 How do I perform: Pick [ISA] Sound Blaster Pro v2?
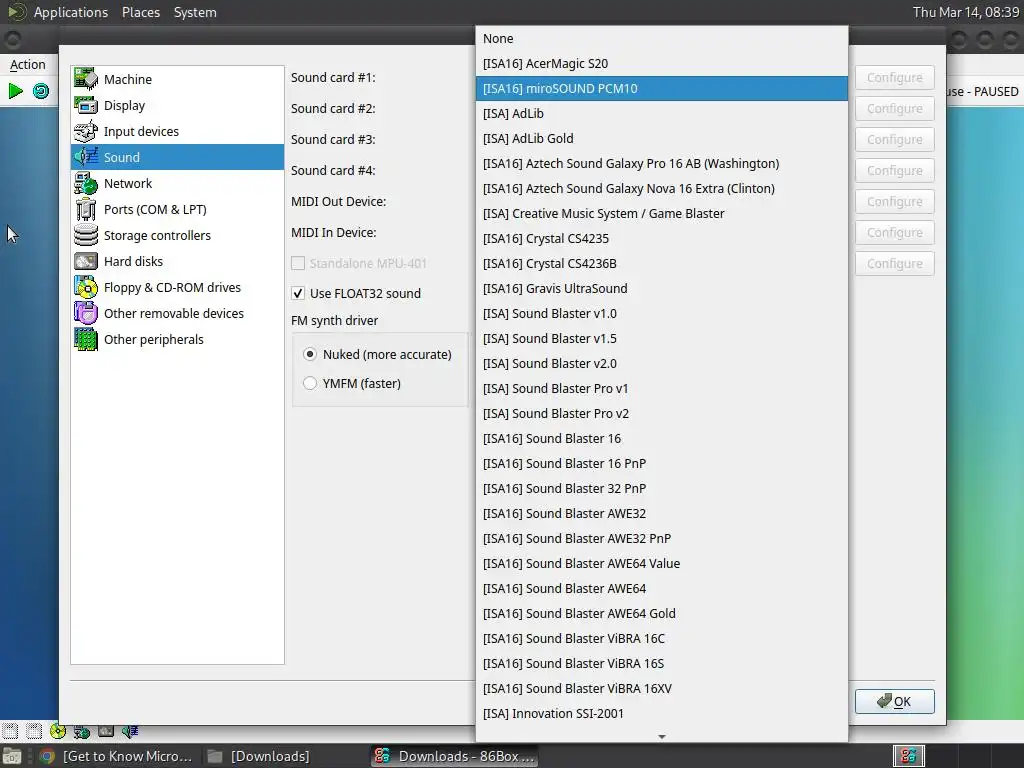click(662, 413)
